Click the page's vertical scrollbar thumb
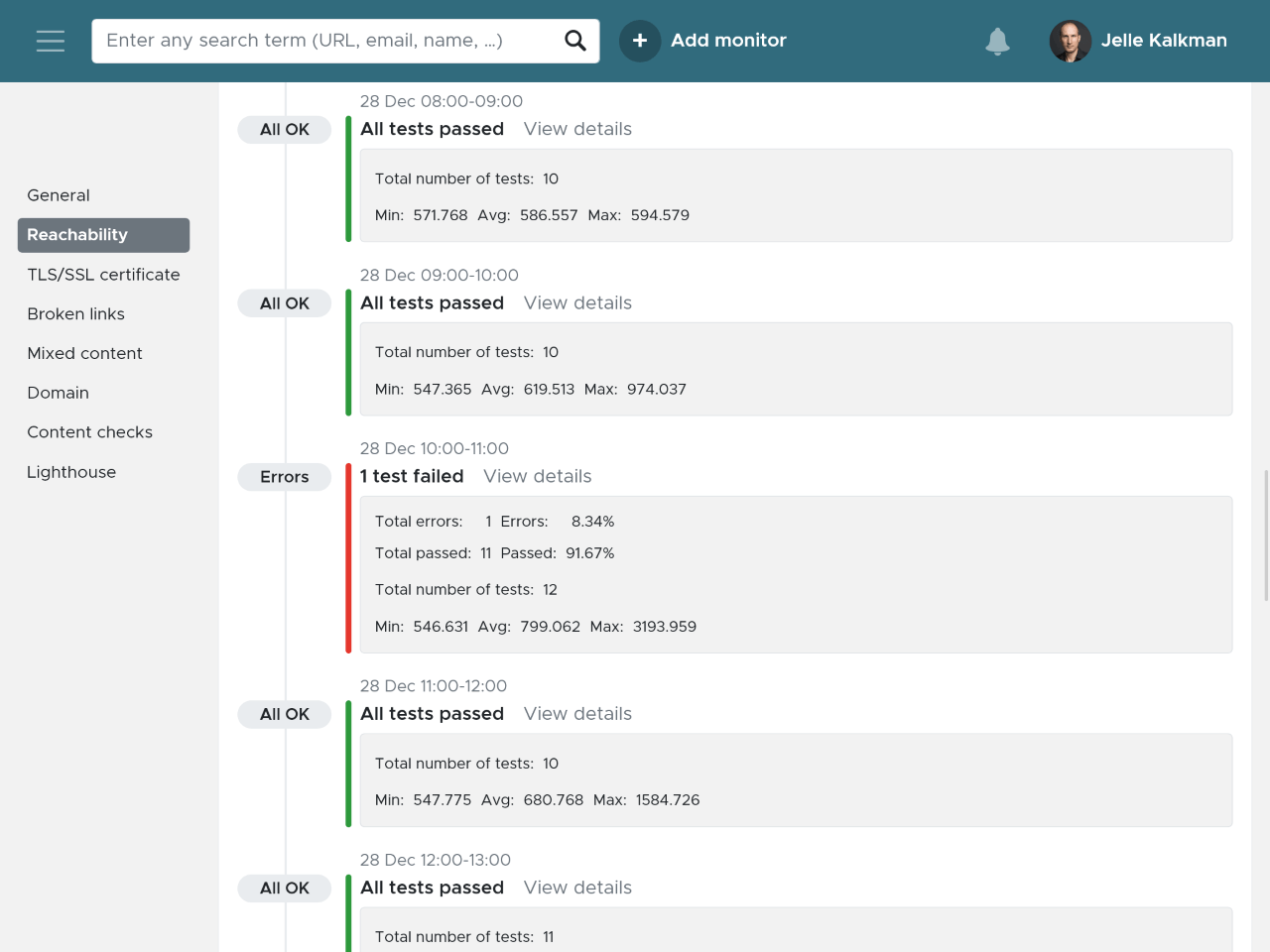The image size is (1270, 952). click(x=1266, y=535)
